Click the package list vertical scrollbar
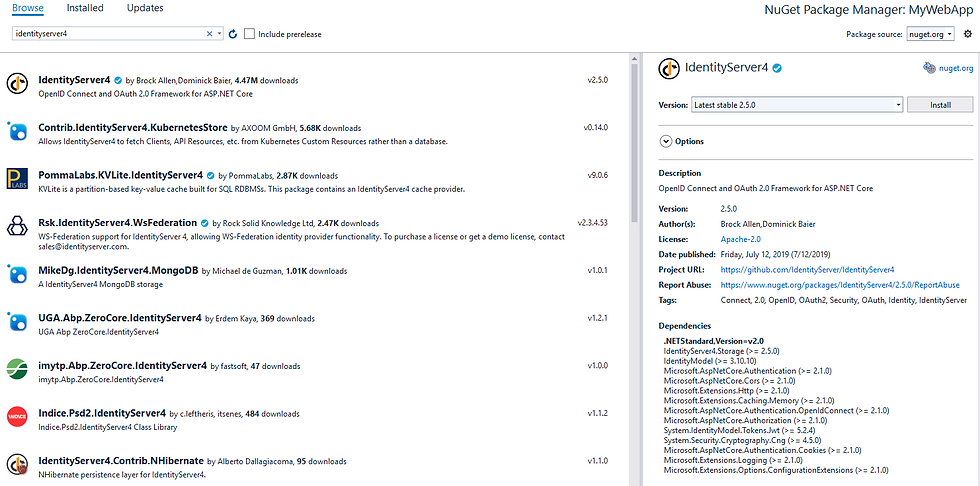 634,141
